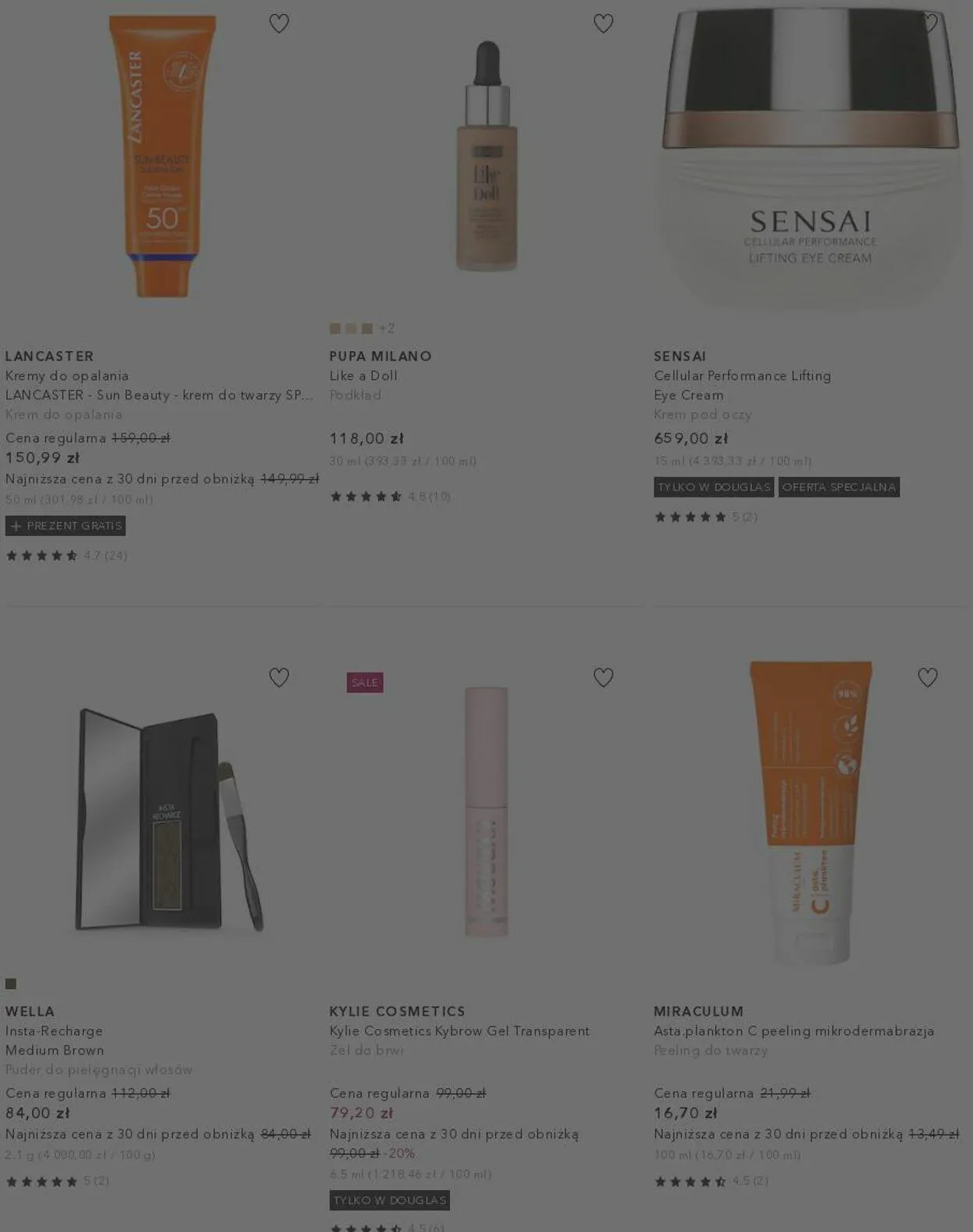
Task: Favorite the Pupa Milano Like a Doll foundation
Action: [603, 23]
